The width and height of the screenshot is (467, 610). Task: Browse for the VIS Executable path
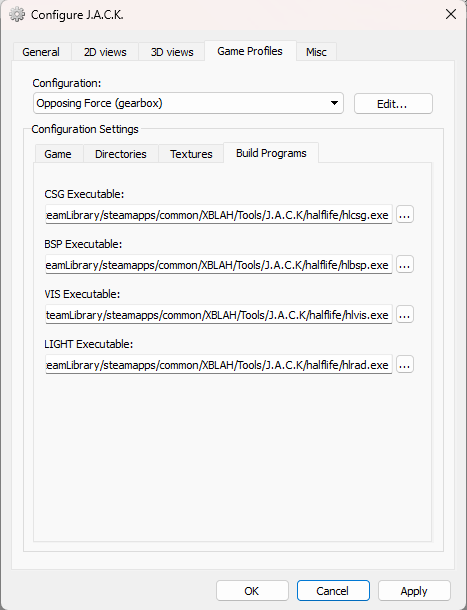[x=405, y=314]
